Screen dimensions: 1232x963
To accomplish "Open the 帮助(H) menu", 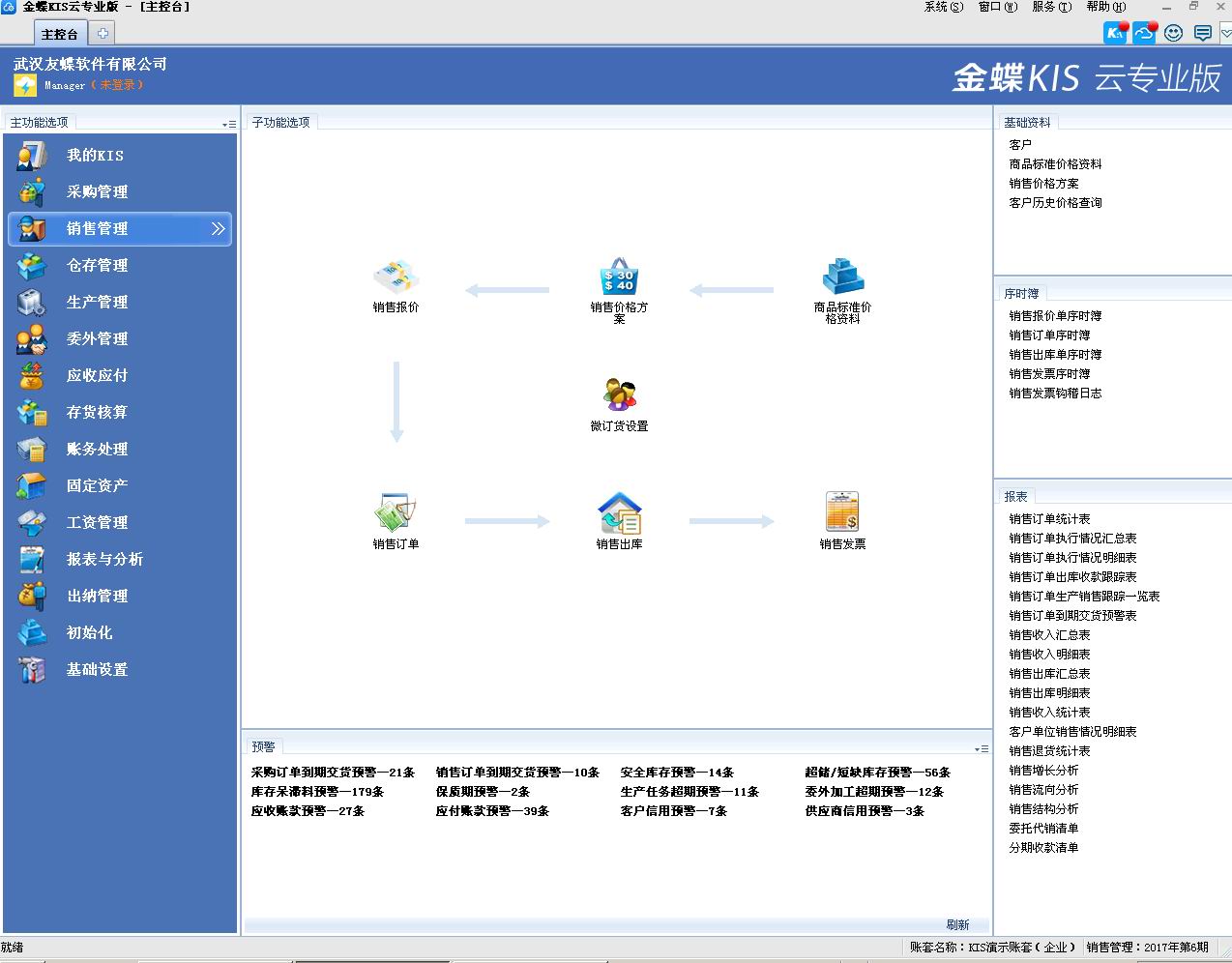I will tap(1106, 7).
